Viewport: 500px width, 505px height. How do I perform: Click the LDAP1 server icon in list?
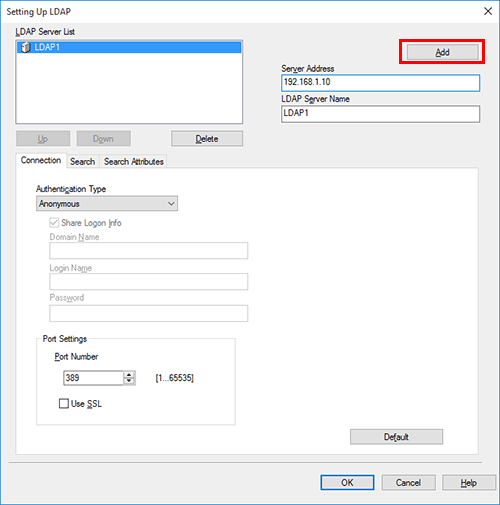[x=25, y=47]
